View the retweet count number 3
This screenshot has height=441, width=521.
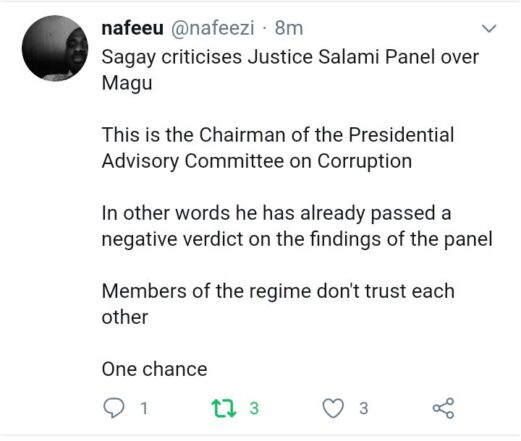tap(254, 408)
